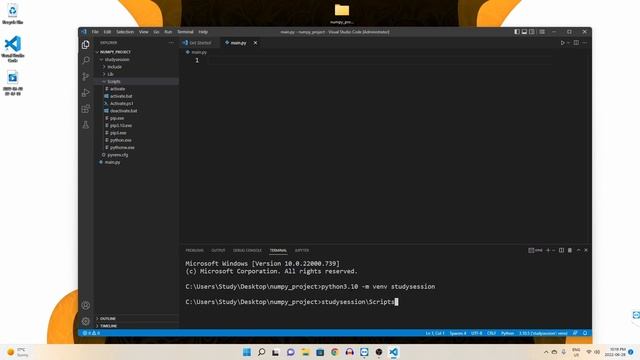Show errors and warnings count in status bar
640x360 pixels.
(91, 333)
